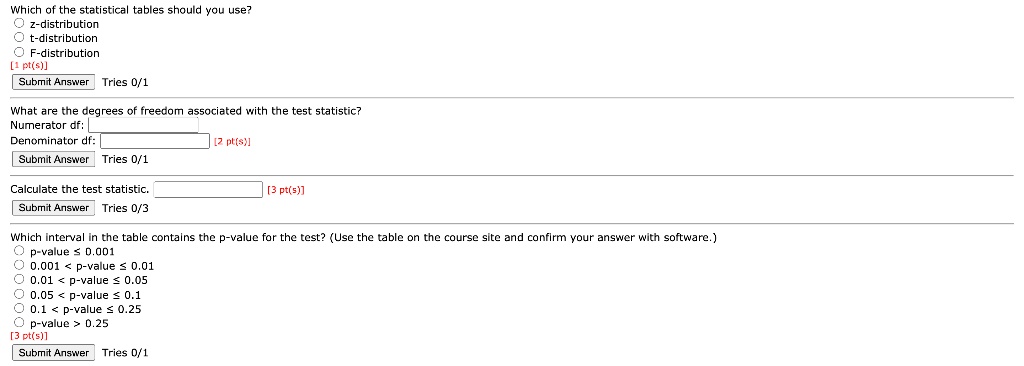The width and height of the screenshot is (1024, 366).
Task: Submit the p-value interval answer
Action: tap(54, 353)
